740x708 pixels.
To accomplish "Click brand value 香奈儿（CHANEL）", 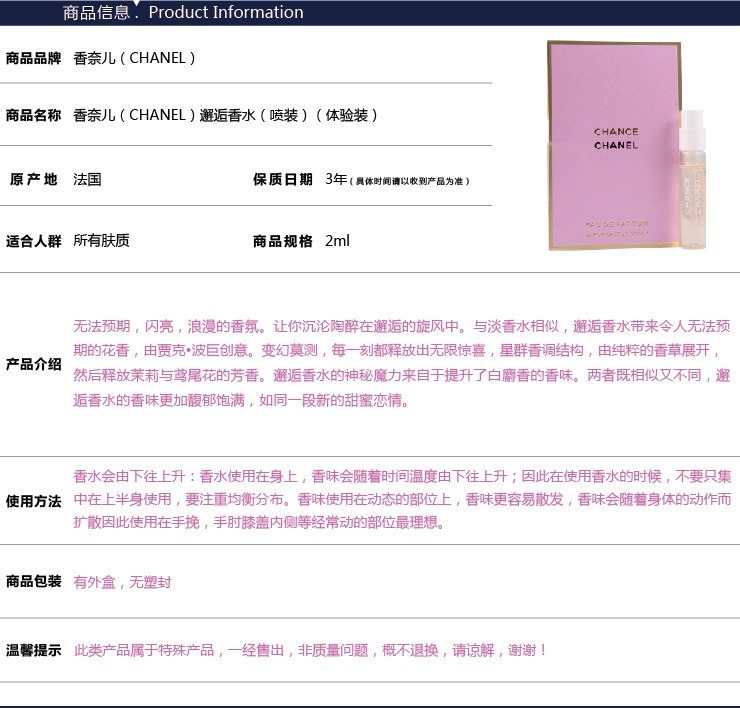I will tap(135, 58).
